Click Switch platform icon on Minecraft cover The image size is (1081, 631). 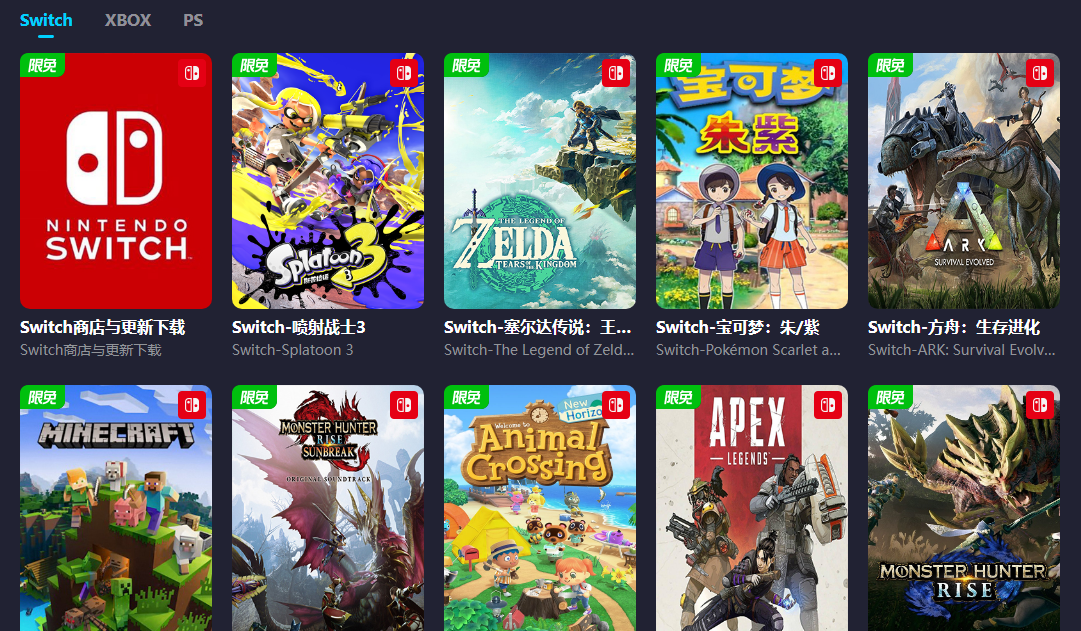pyautogui.click(x=192, y=405)
